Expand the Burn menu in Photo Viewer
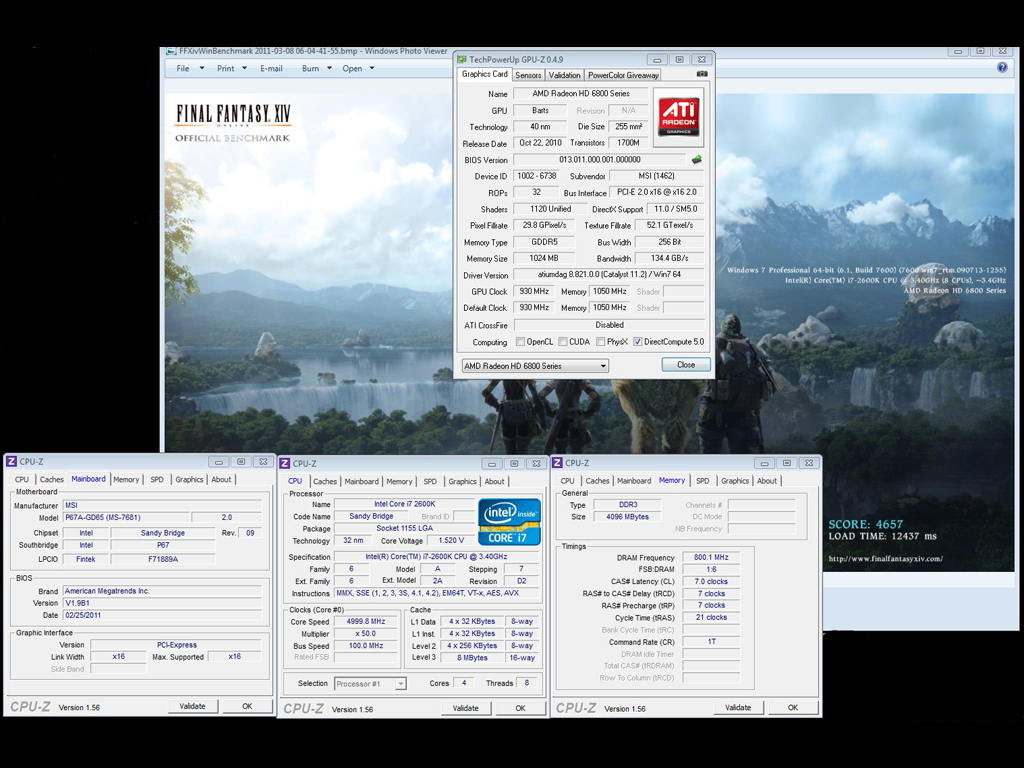 [x=317, y=68]
